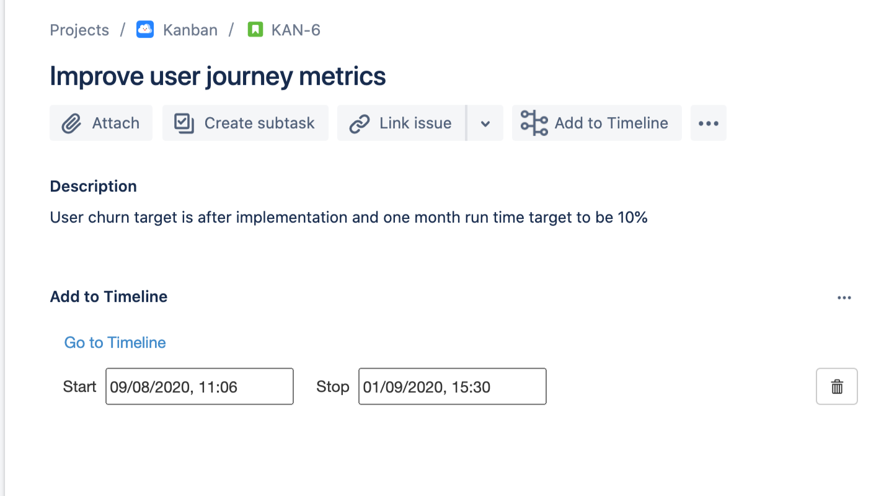This screenshot has height=496, width=871.
Task: Open the toolbar's more actions ellipsis
Action: pyautogui.click(x=708, y=123)
